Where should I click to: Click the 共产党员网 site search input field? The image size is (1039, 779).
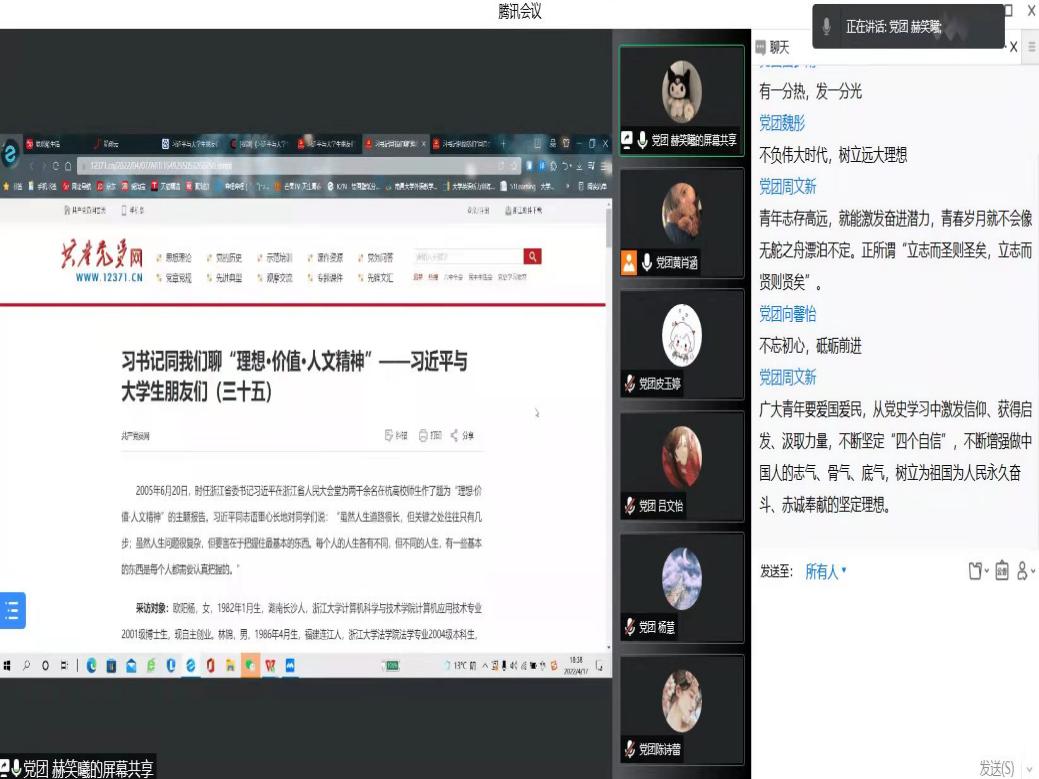tap(468, 256)
